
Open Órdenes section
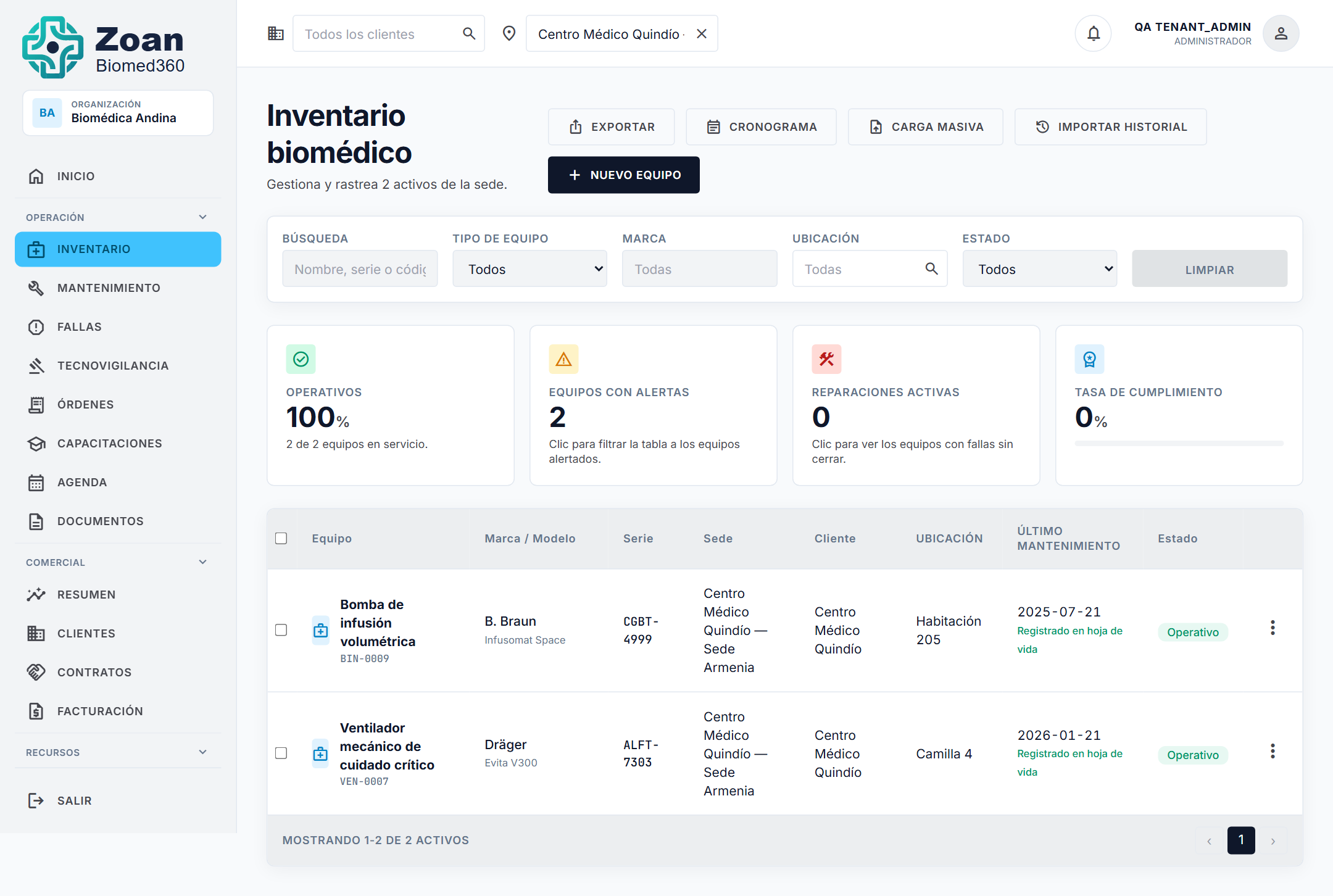click(x=118, y=405)
